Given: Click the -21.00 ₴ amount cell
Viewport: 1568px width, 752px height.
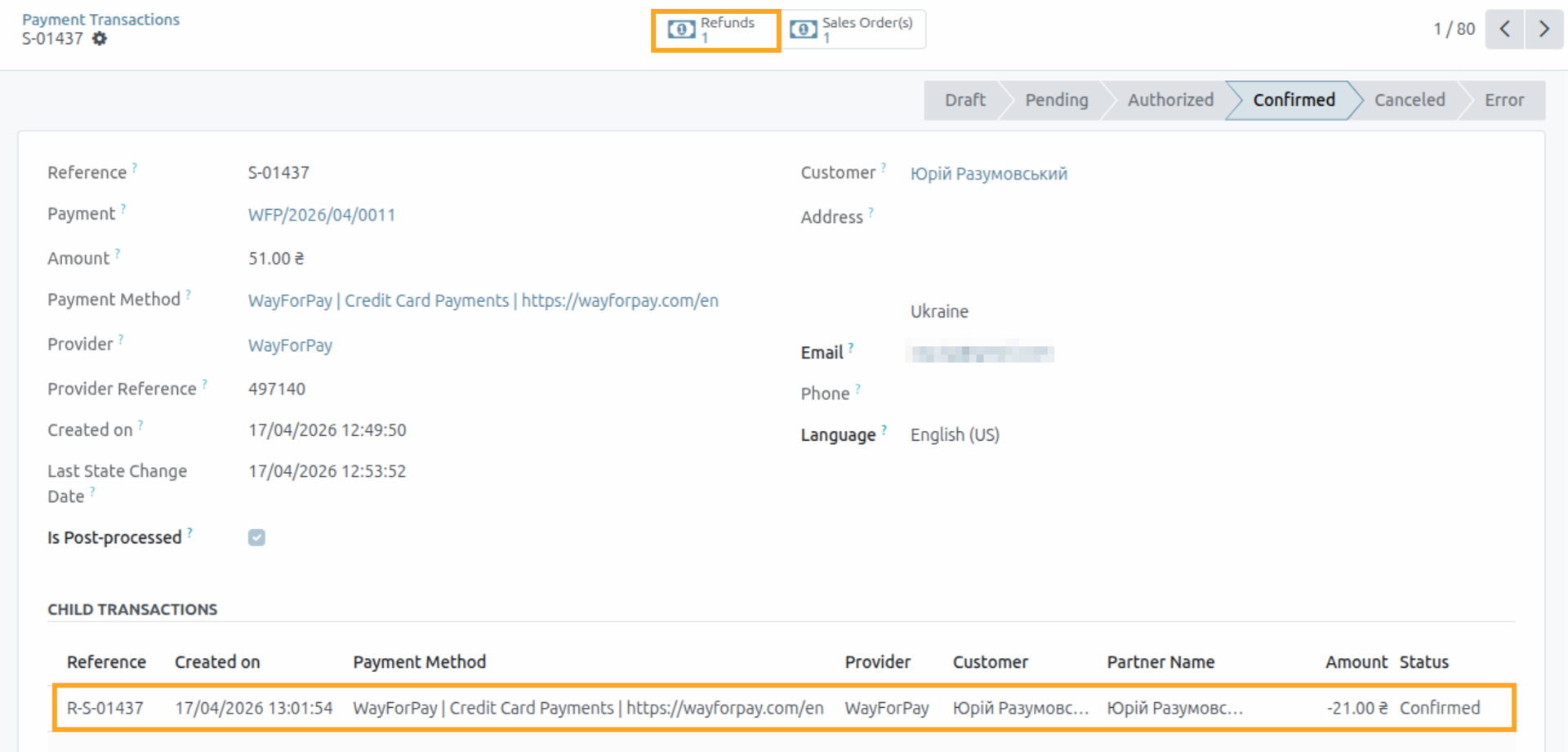Looking at the screenshot, I should coord(1357,708).
